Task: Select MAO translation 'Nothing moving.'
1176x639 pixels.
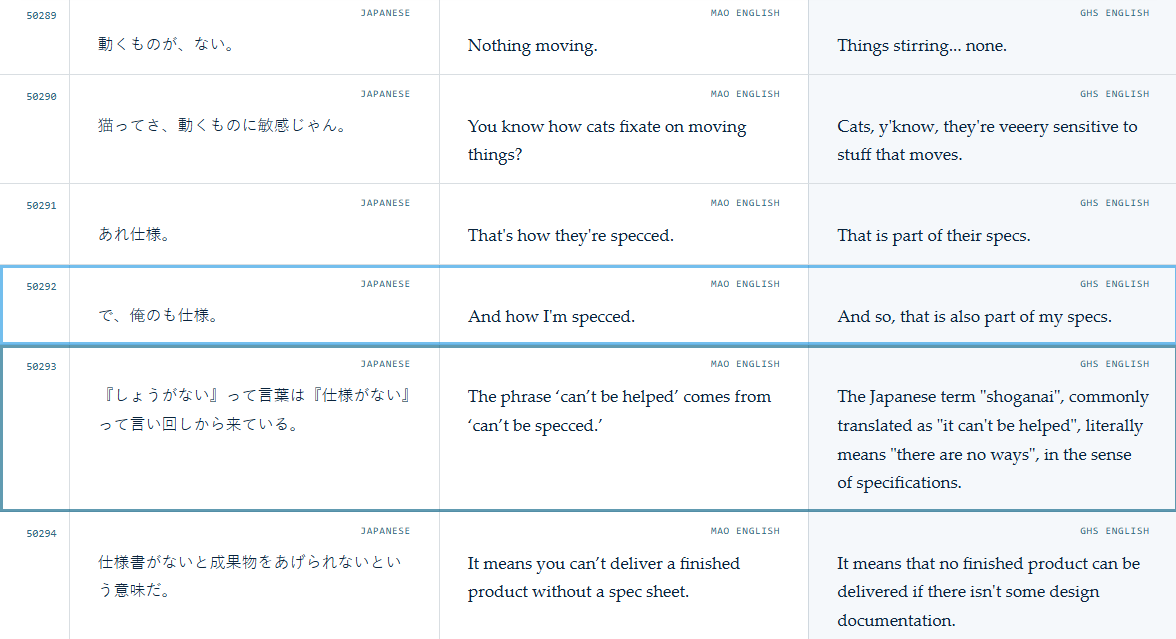Action: point(532,46)
